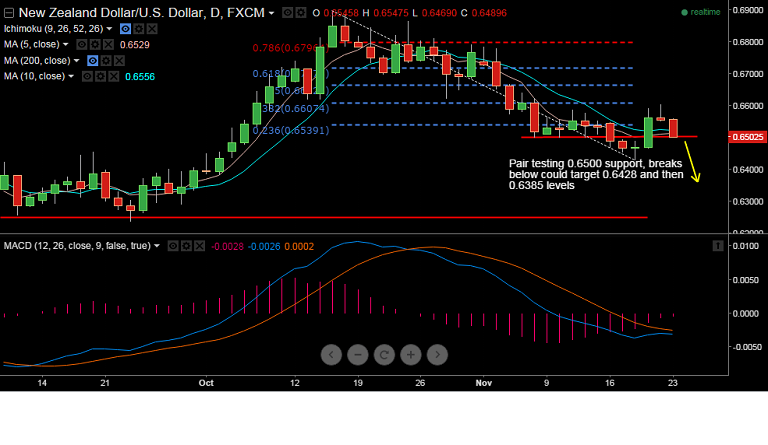The image size is (768, 445).
Task: Open MA (10, close) settings gear
Action: pos(100,76)
